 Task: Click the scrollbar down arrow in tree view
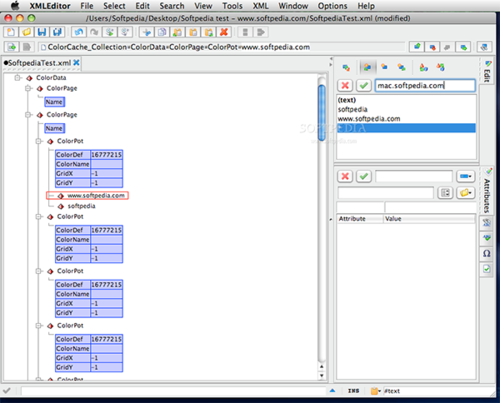(x=322, y=375)
